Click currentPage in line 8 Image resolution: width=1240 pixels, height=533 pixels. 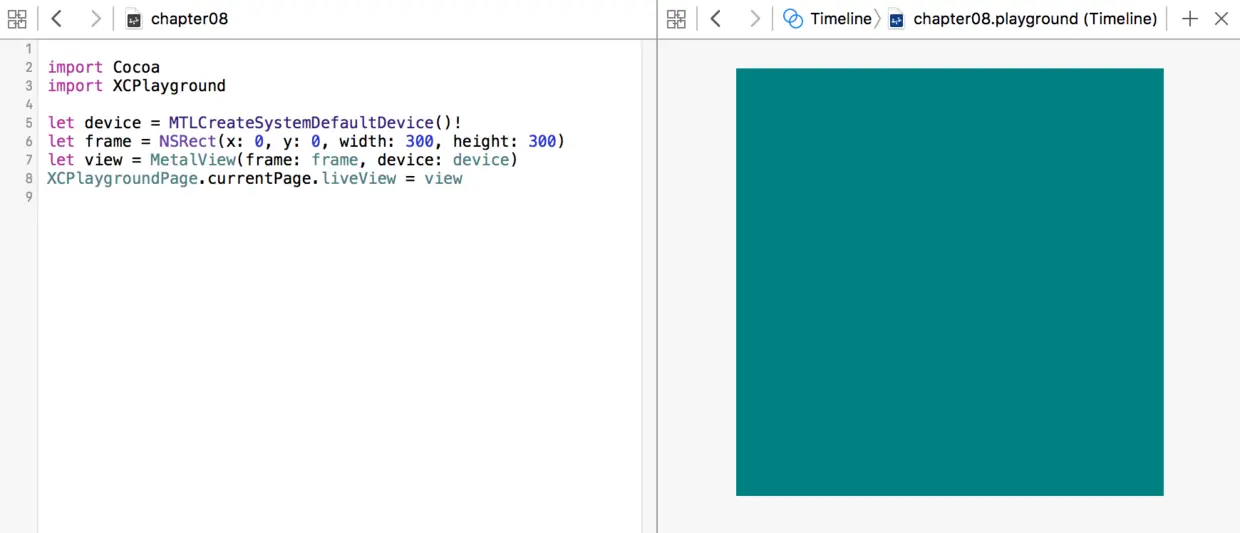click(259, 178)
